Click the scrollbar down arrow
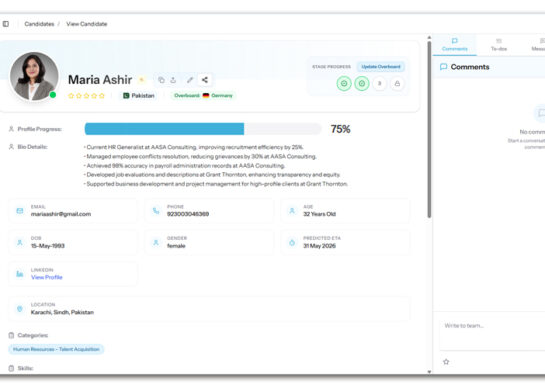Image resolution: width=545 pixels, height=388 pixels. point(429,372)
